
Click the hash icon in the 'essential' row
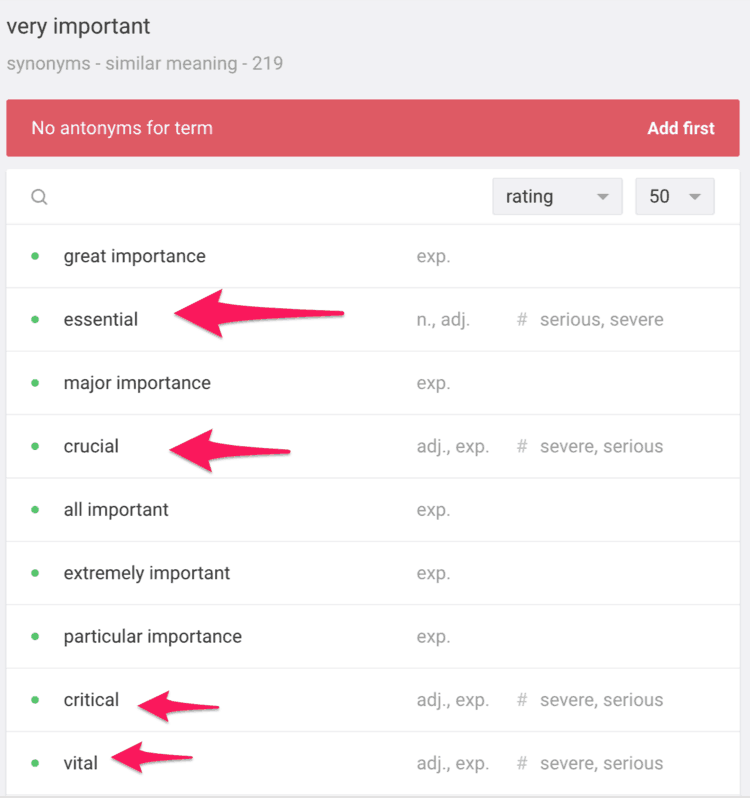pyautogui.click(x=521, y=320)
